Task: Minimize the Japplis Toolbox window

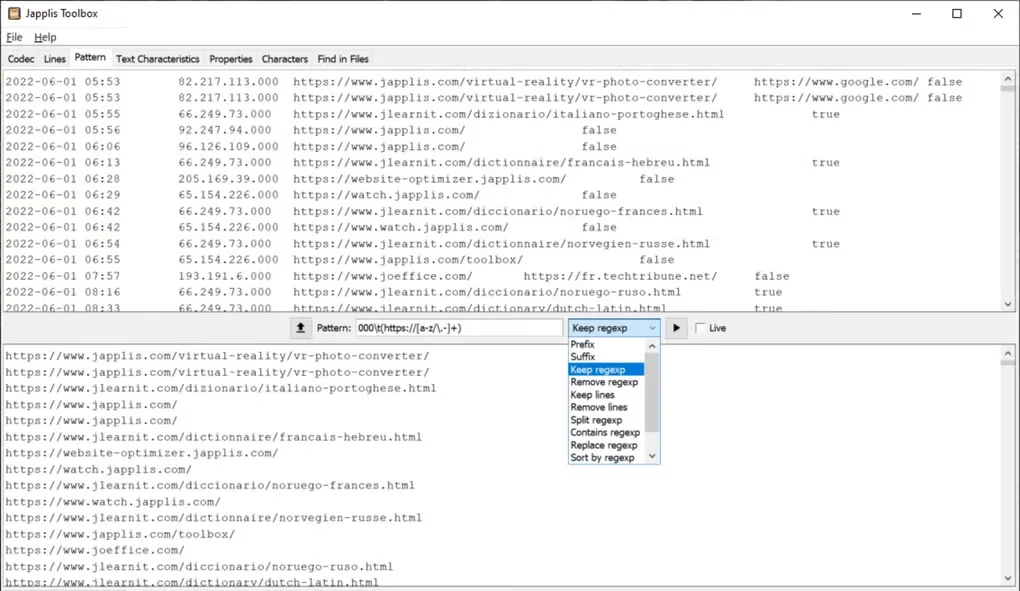Action: coord(916,14)
